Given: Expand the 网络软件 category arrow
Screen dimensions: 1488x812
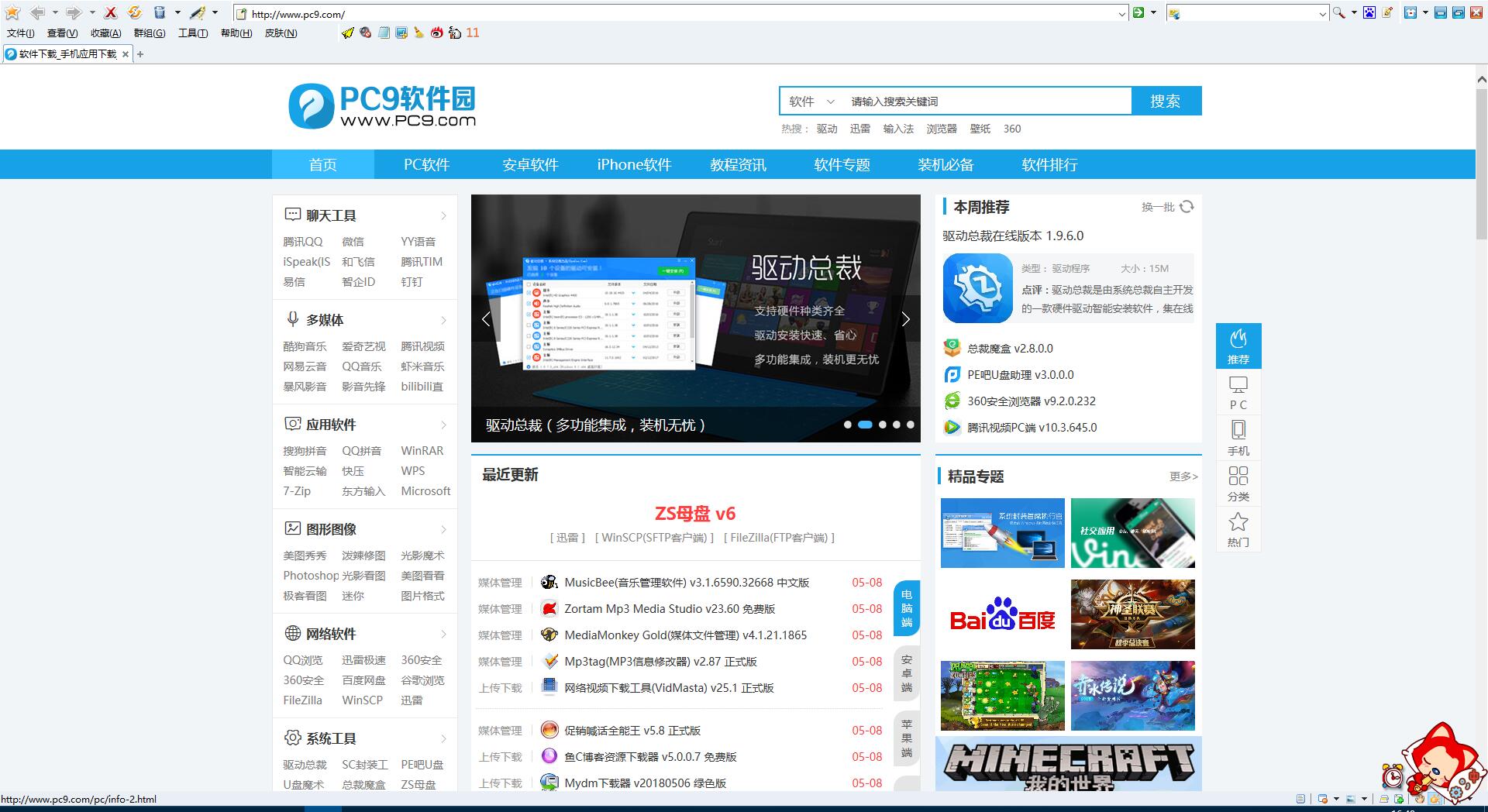Looking at the screenshot, I should (x=444, y=635).
